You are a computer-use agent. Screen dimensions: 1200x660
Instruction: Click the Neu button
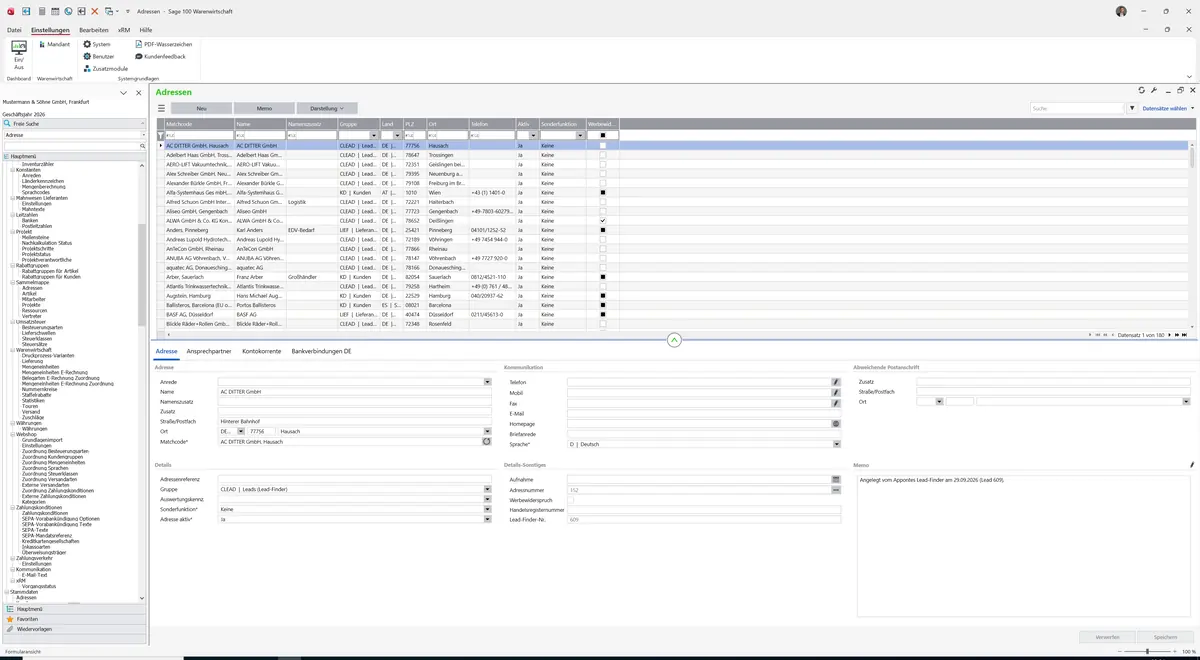(201, 108)
